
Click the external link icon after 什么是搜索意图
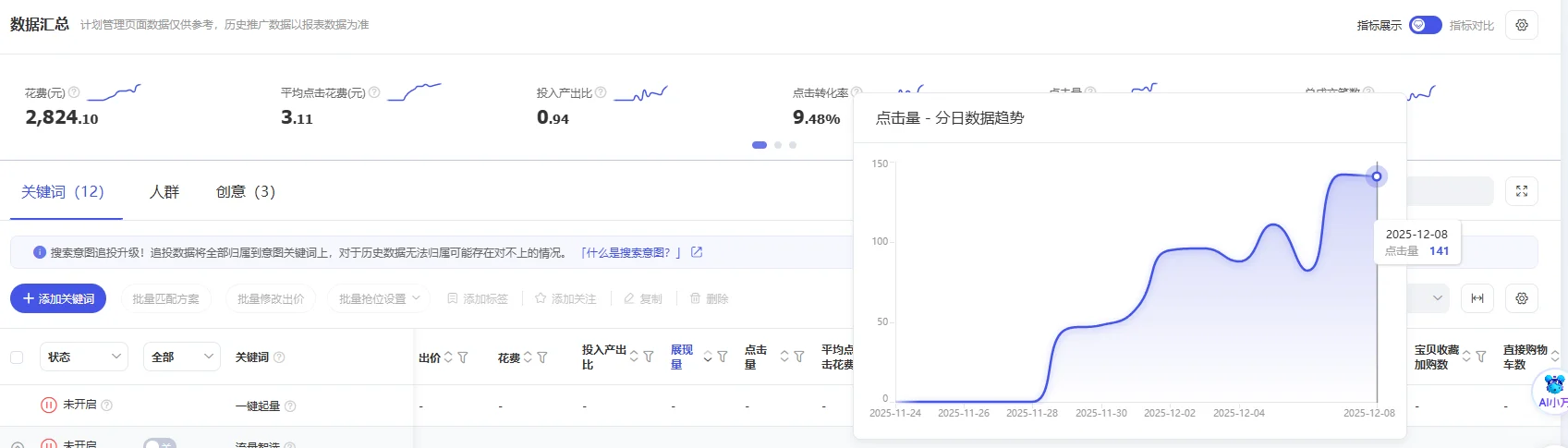coord(697,252)
